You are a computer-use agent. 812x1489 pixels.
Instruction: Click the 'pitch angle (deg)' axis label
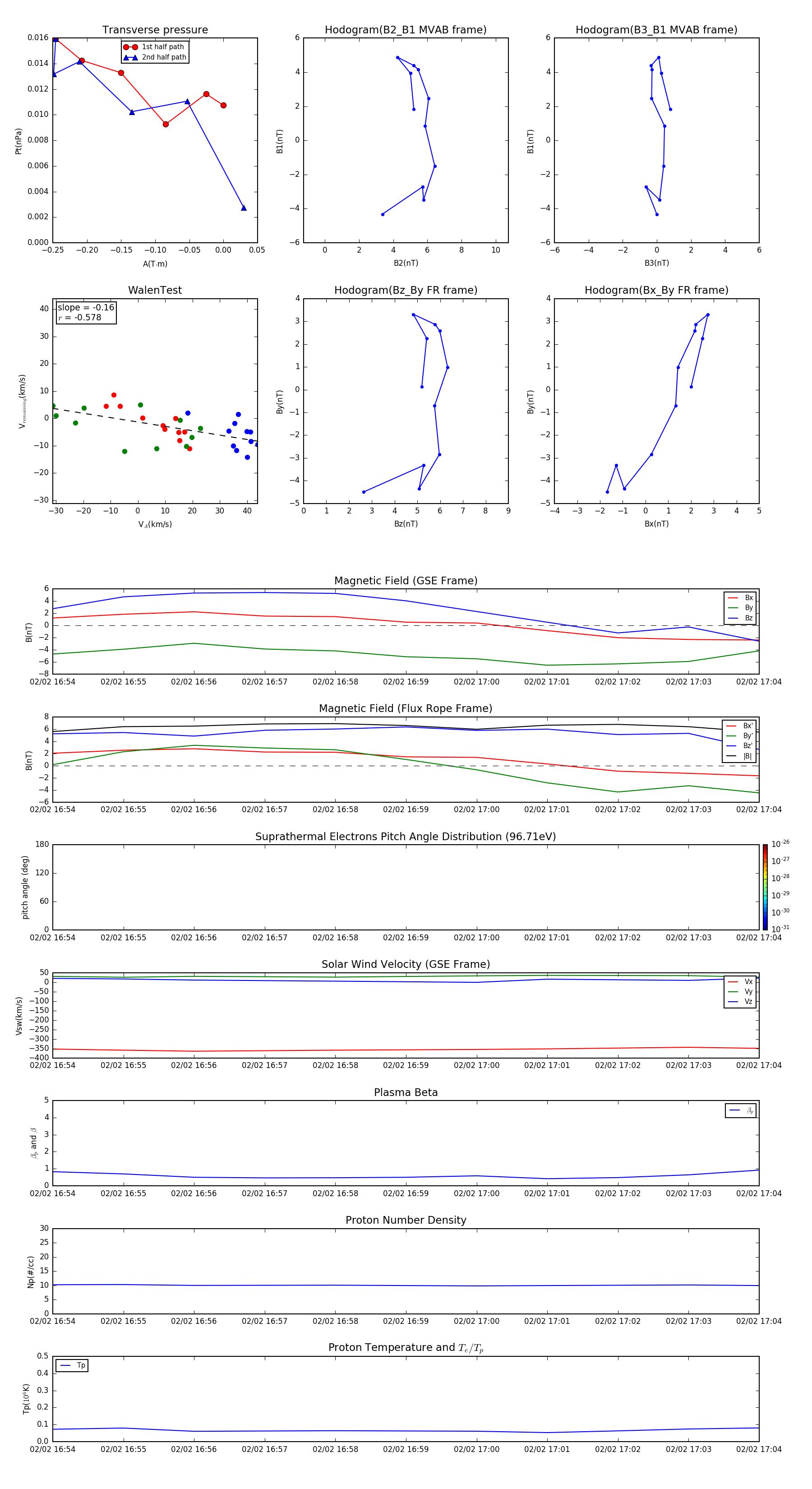tap(25, 887)
